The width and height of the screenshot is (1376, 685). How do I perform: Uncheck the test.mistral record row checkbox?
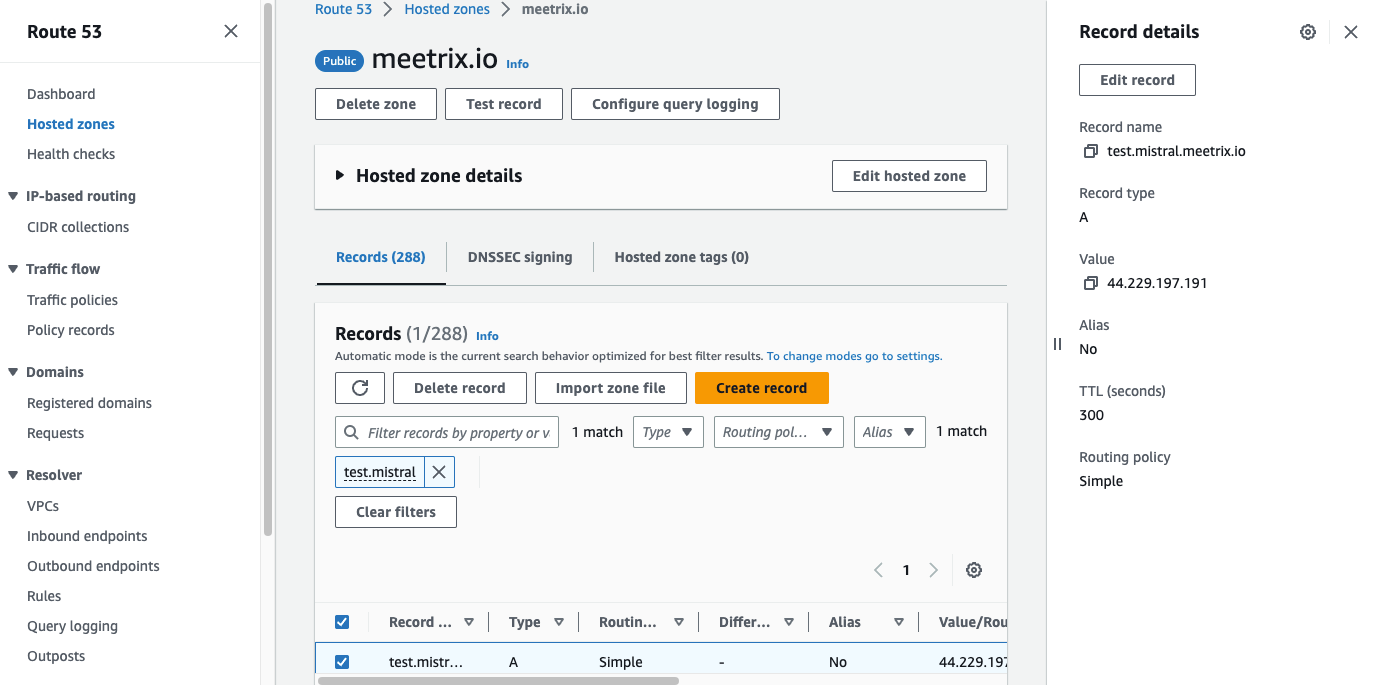point(342,662)
